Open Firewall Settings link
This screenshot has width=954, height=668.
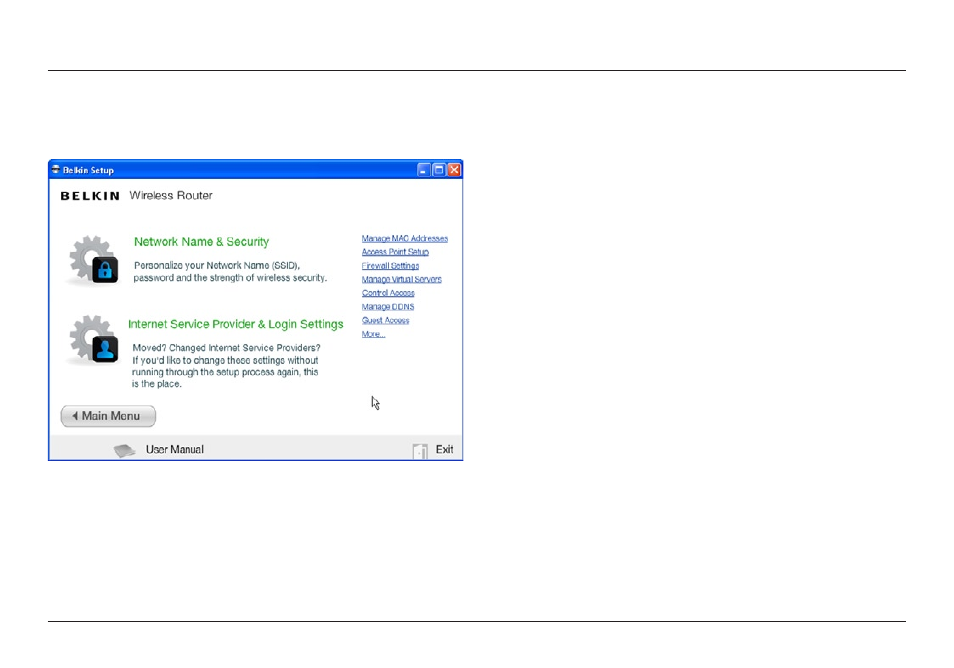point(390,266)
